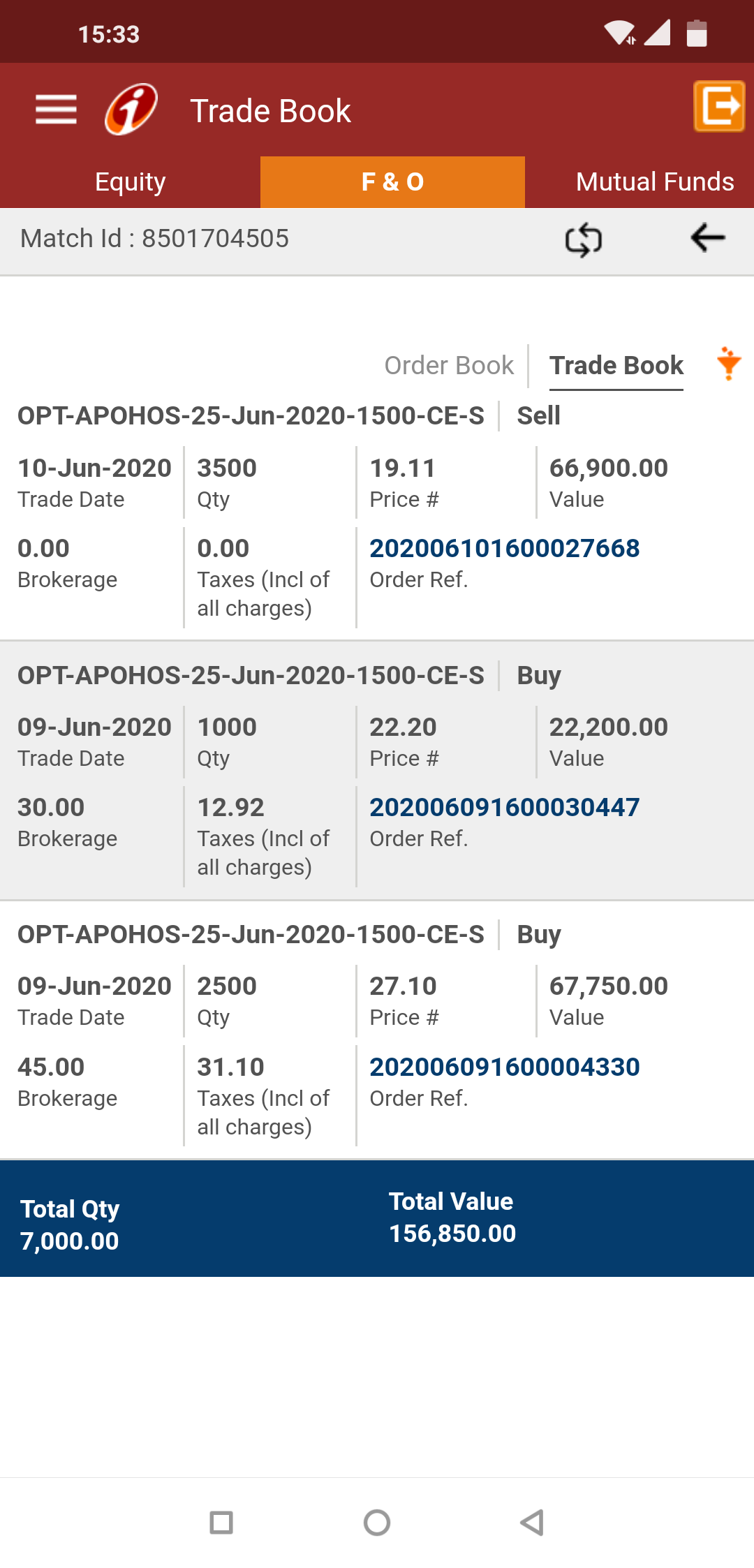Refresh the trade list via sync icon
Viewport: 754px width, 1568px height.
(583, 239)
